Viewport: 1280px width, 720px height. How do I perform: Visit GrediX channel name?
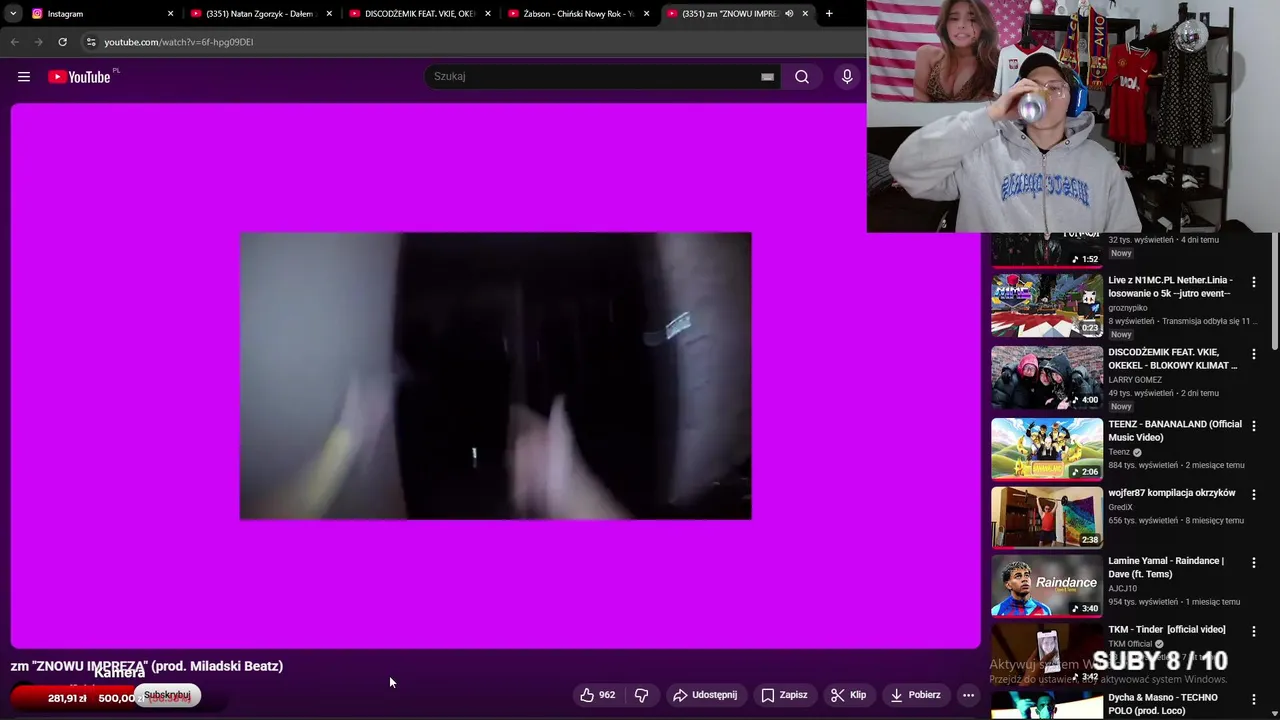1121,507
